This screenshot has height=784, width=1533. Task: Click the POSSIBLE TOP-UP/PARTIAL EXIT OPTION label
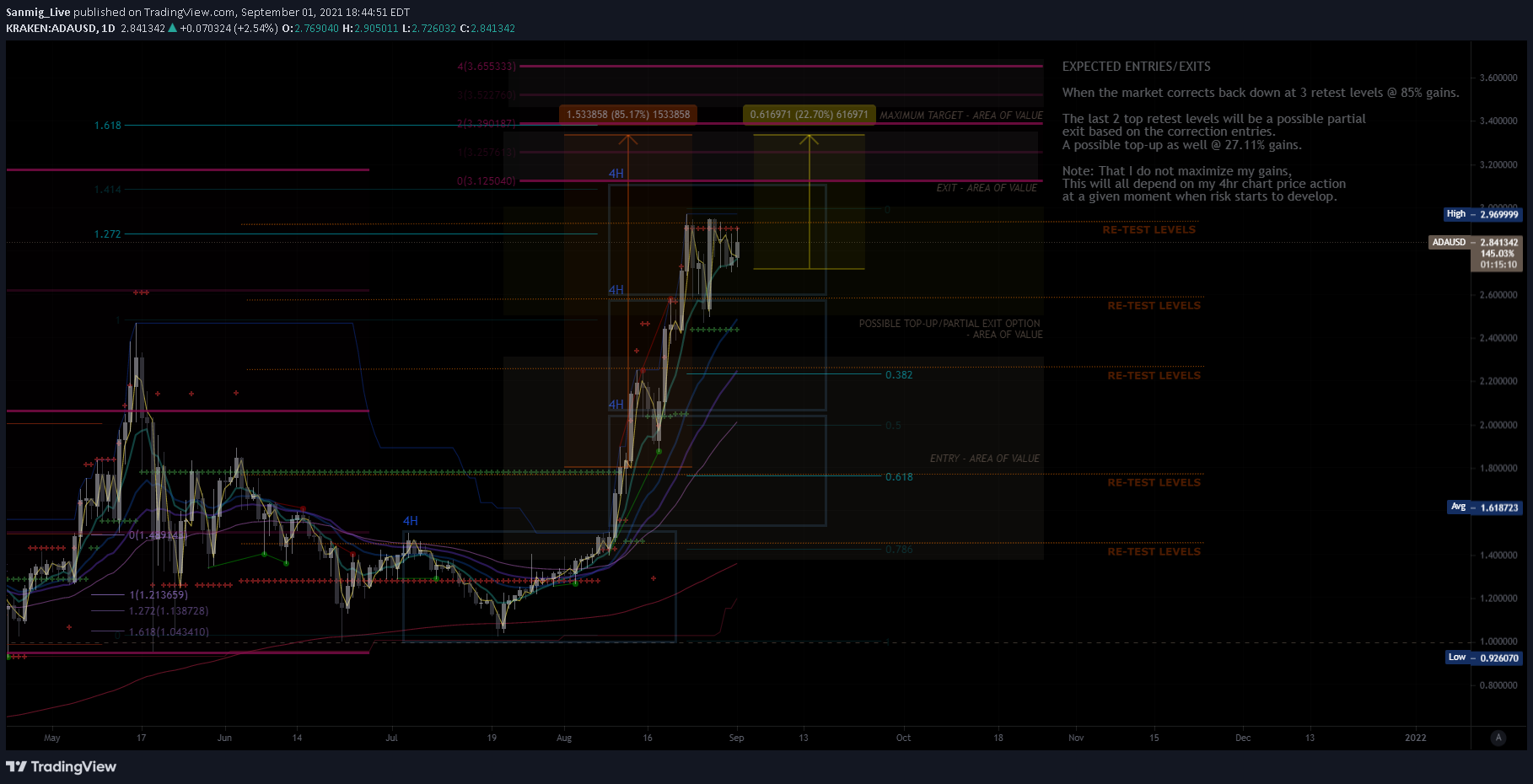click(949, 324)
